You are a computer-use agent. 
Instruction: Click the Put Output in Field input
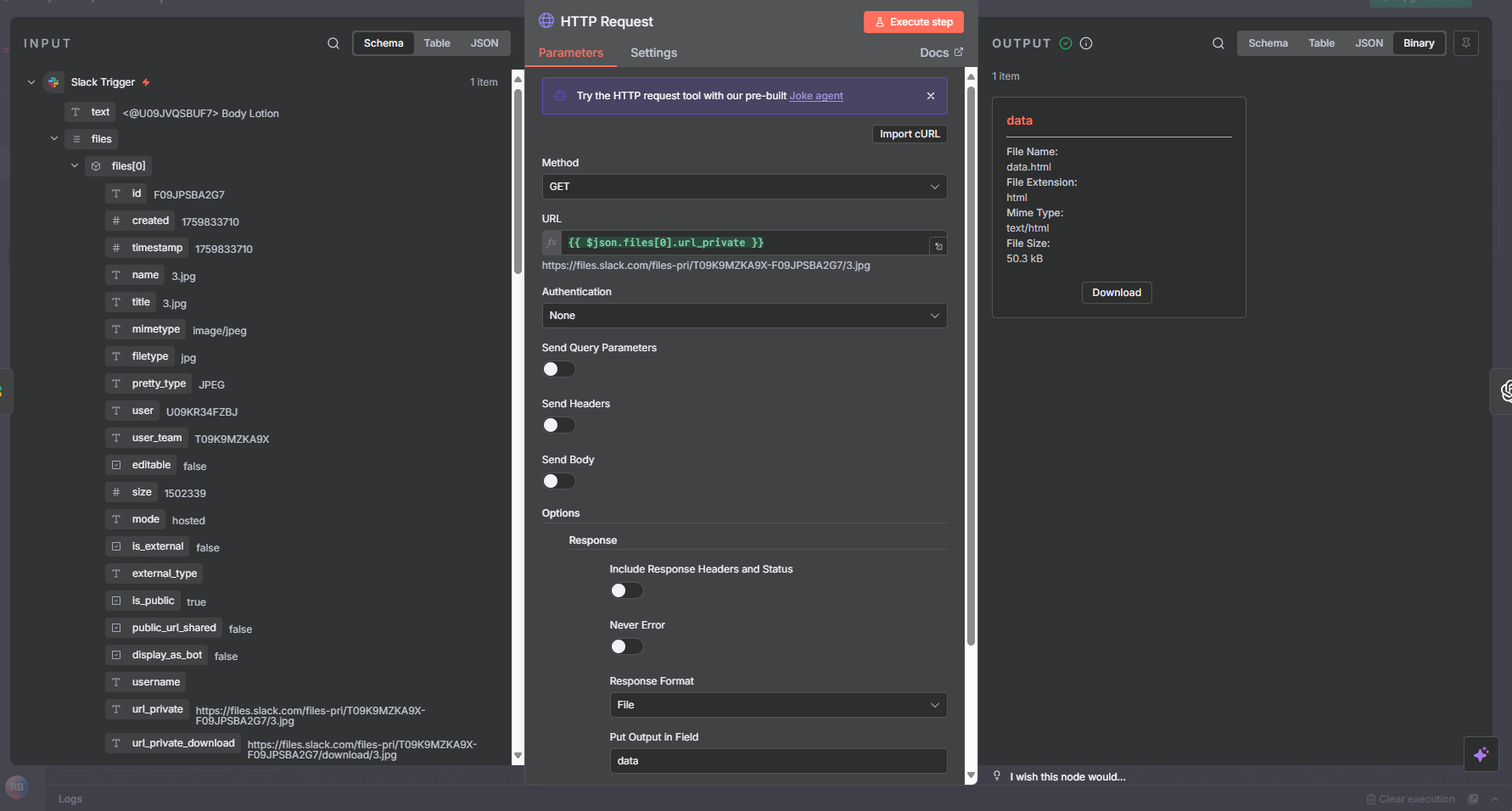click(777, 761)
